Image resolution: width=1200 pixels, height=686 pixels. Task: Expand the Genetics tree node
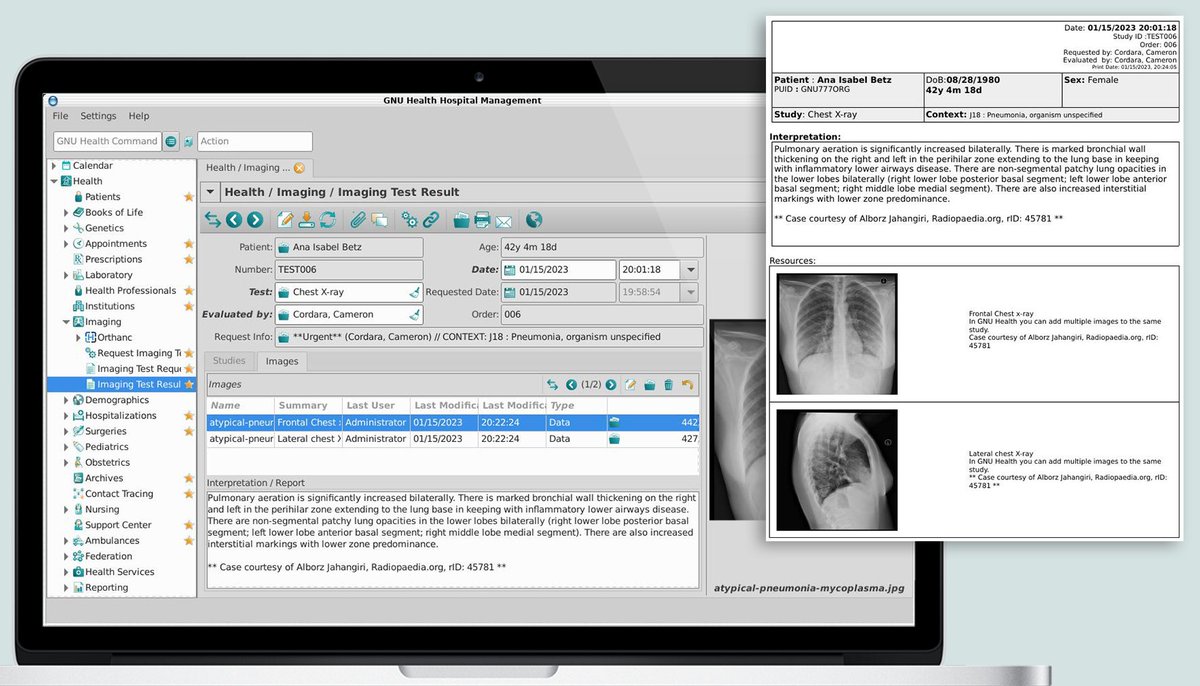click(67, 228)
